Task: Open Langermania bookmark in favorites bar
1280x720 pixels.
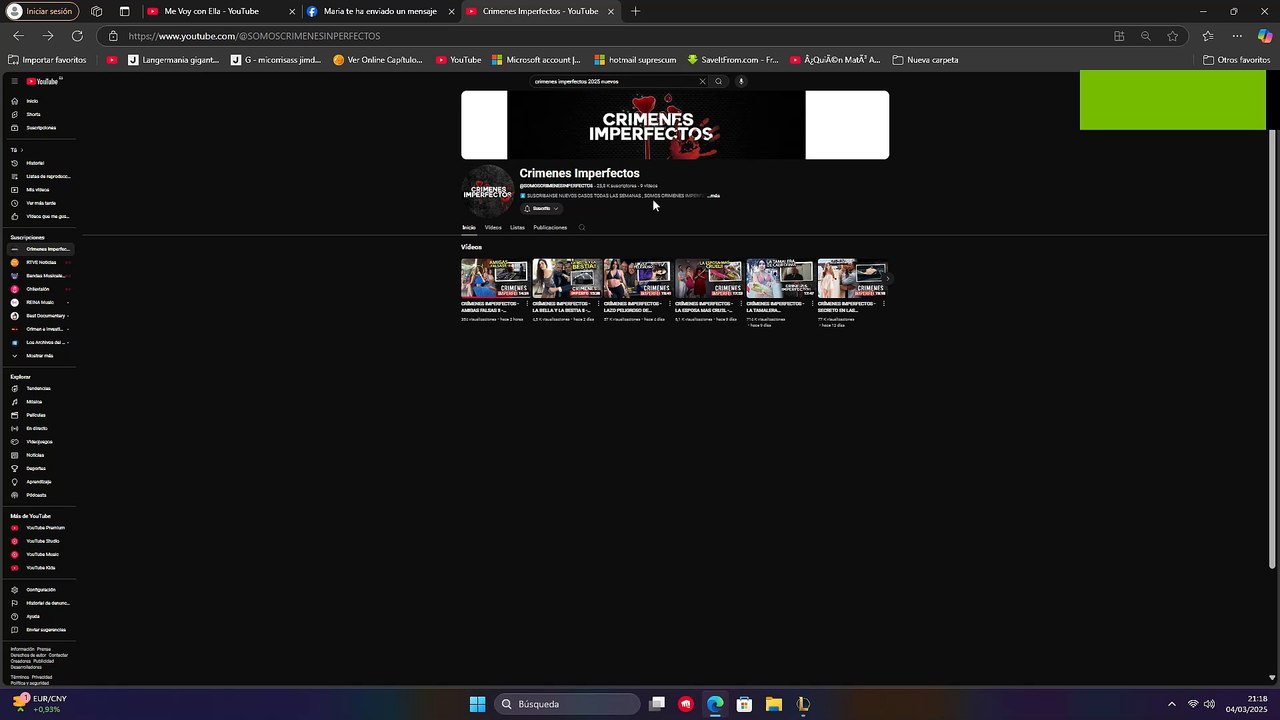Action: pos(174,60)
